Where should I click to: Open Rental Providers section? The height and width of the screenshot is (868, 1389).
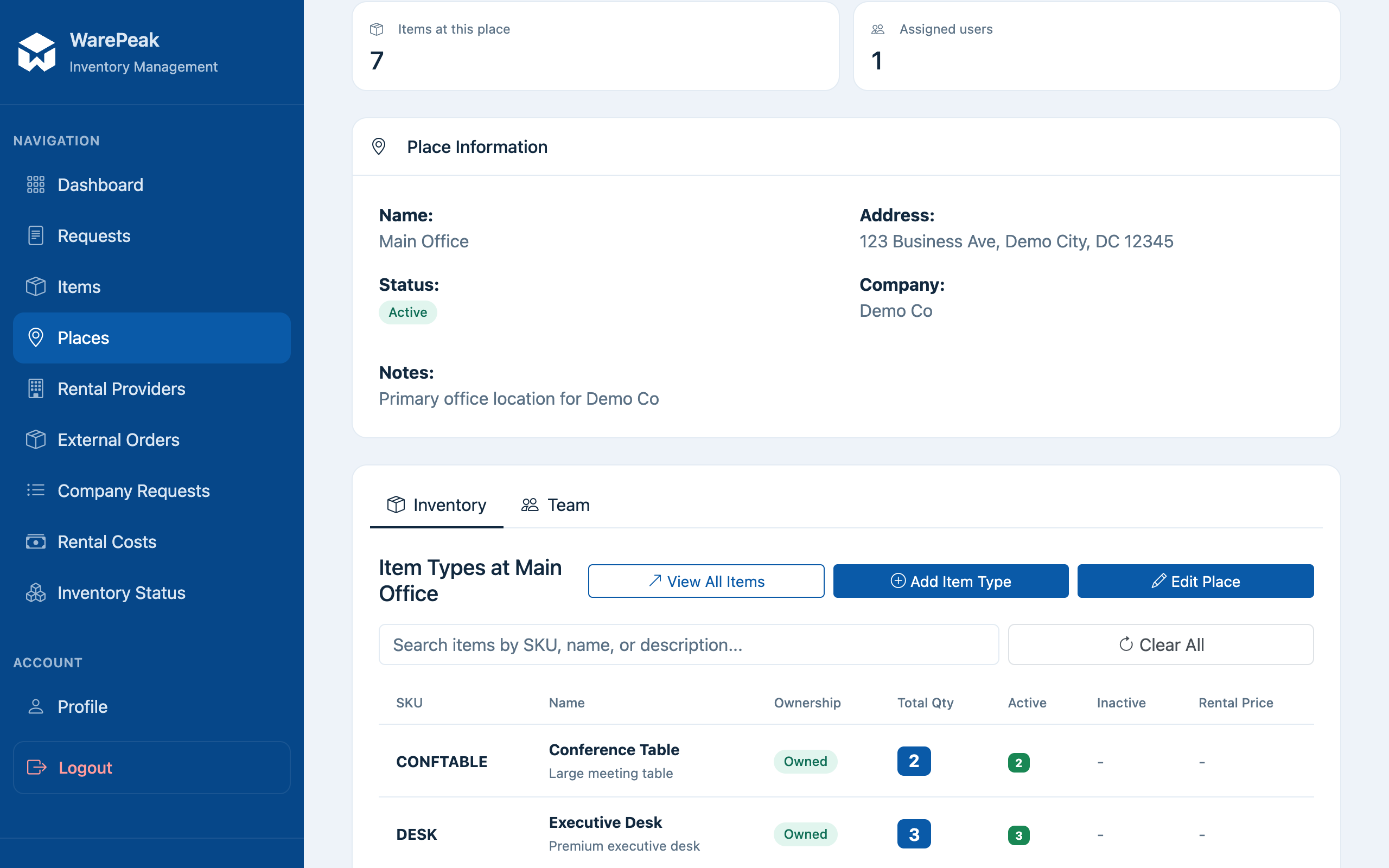151,388
